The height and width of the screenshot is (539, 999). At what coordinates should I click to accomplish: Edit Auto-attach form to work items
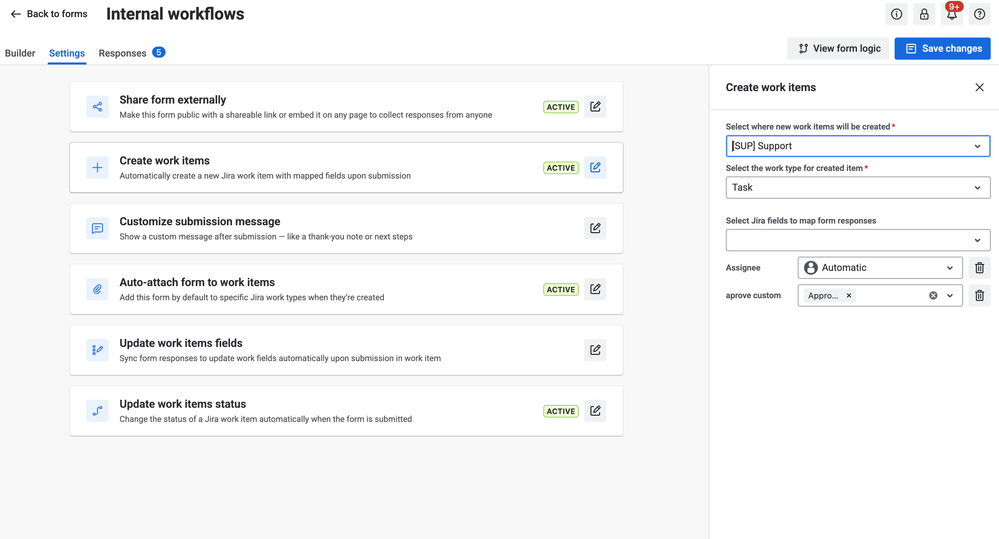point(595,289)
